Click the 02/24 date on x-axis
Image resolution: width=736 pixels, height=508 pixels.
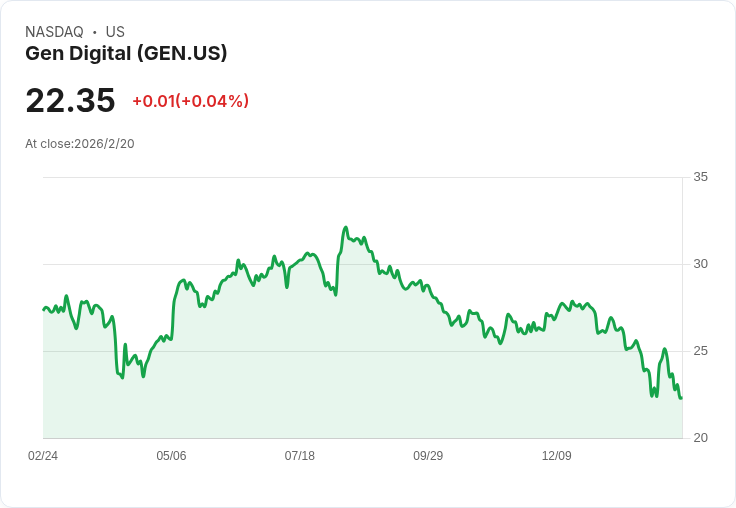pos(43,456)
